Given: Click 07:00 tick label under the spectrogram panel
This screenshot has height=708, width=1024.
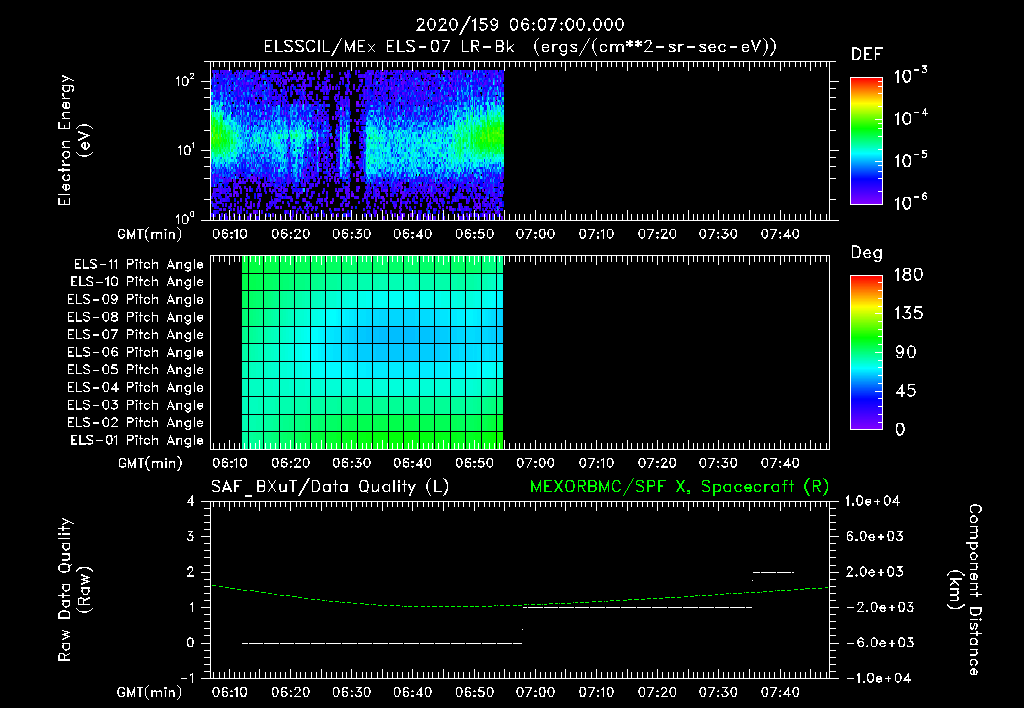Looking at the screenshot, I should coord(535,234).
